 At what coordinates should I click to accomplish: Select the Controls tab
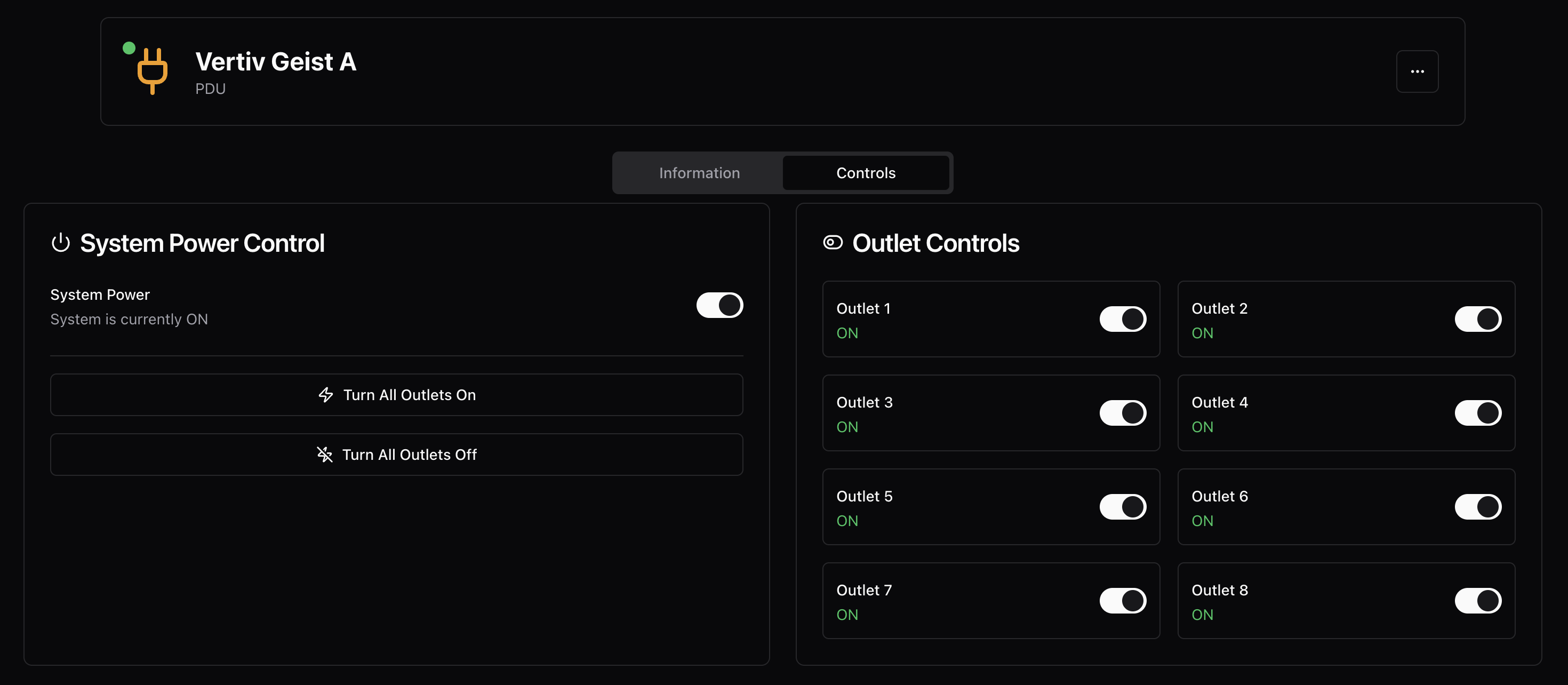pos(865,173)
